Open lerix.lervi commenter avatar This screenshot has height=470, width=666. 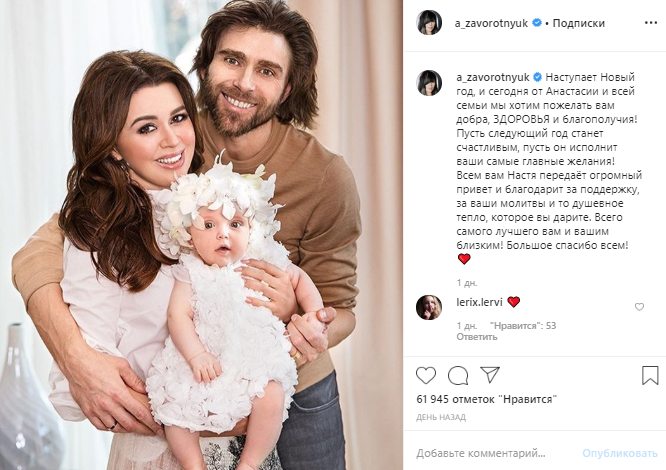tap(429, 307)
